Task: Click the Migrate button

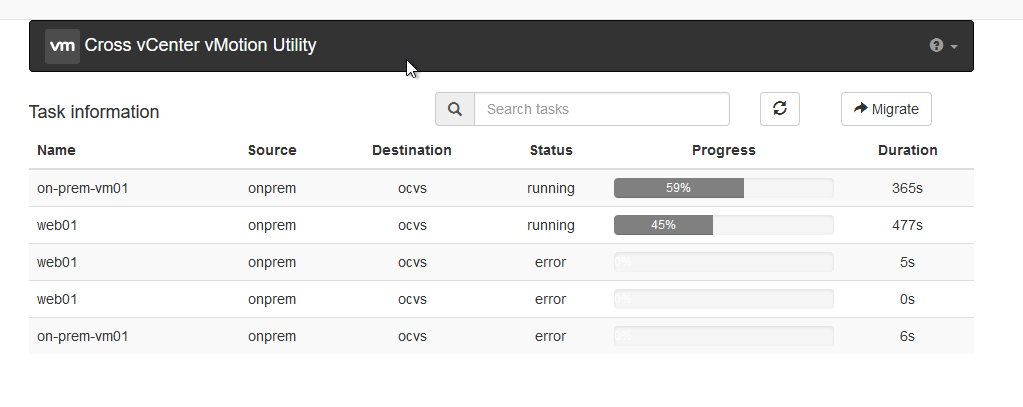Action: (x=886, y=109)
